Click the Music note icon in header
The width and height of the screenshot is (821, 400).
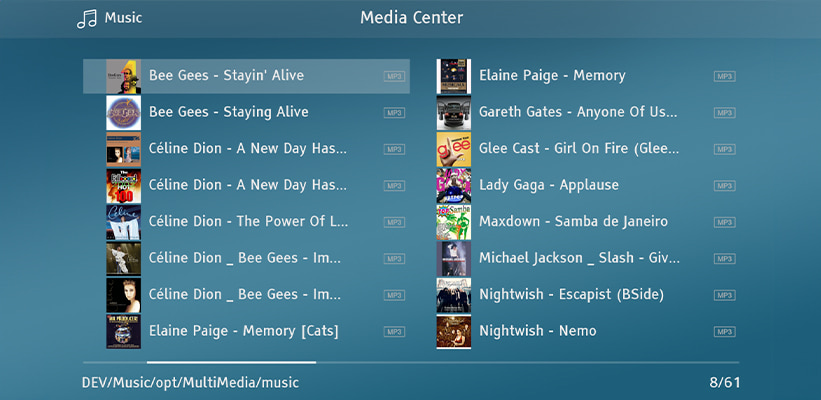[87, 18]
